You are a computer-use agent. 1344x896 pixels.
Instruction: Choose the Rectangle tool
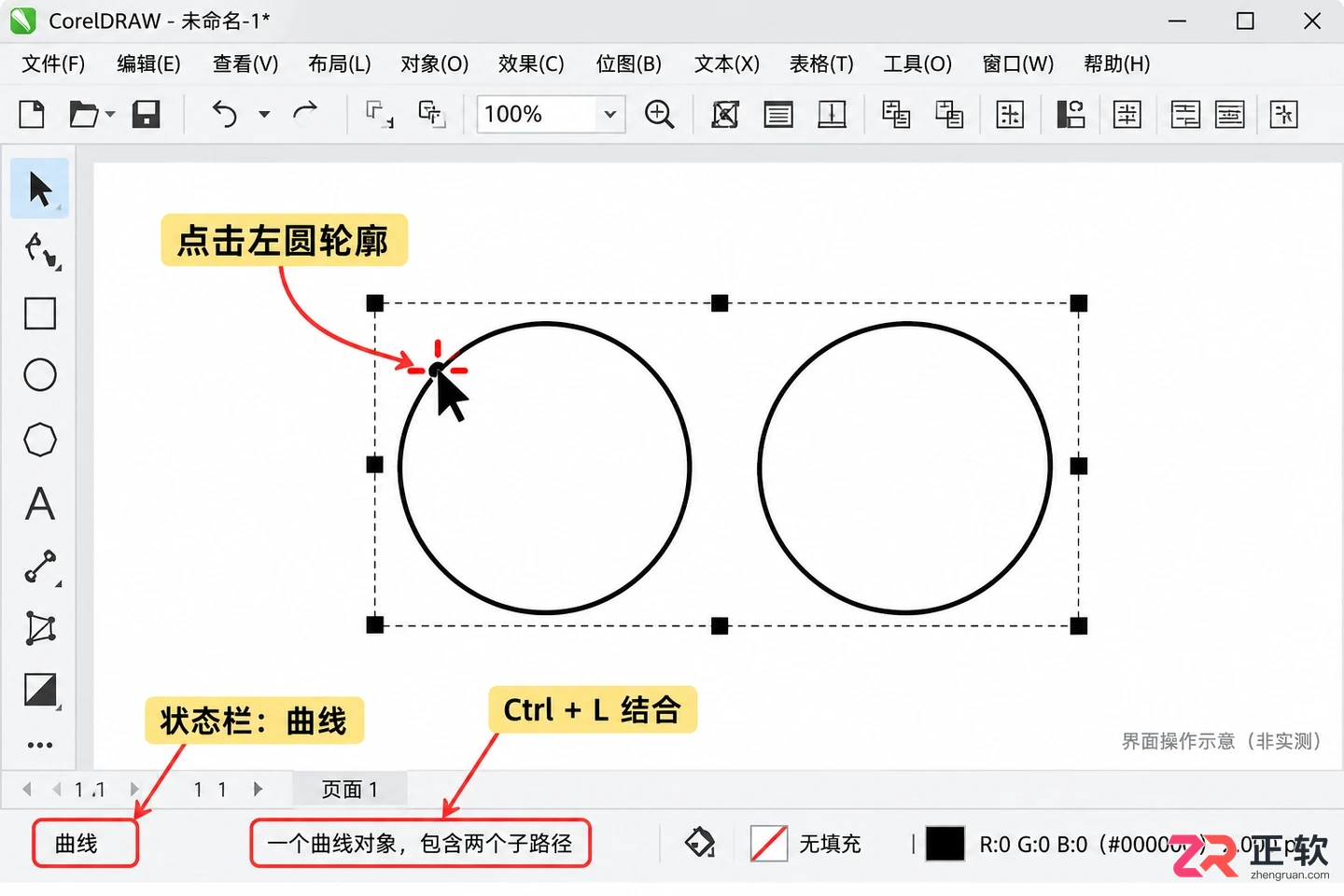click(x=40, y=314)
